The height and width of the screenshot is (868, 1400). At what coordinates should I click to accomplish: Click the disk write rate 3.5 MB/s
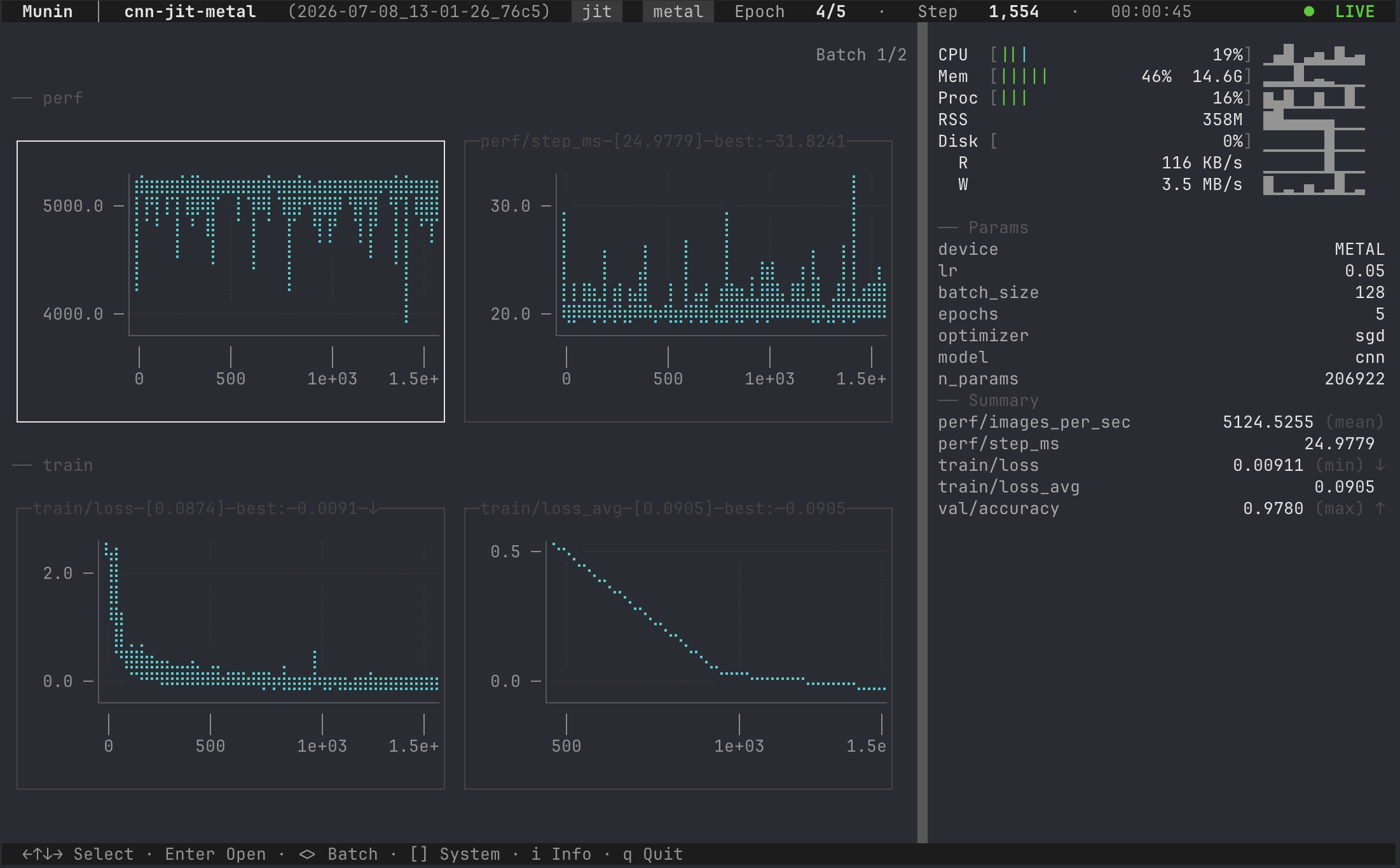(1202, 184)
